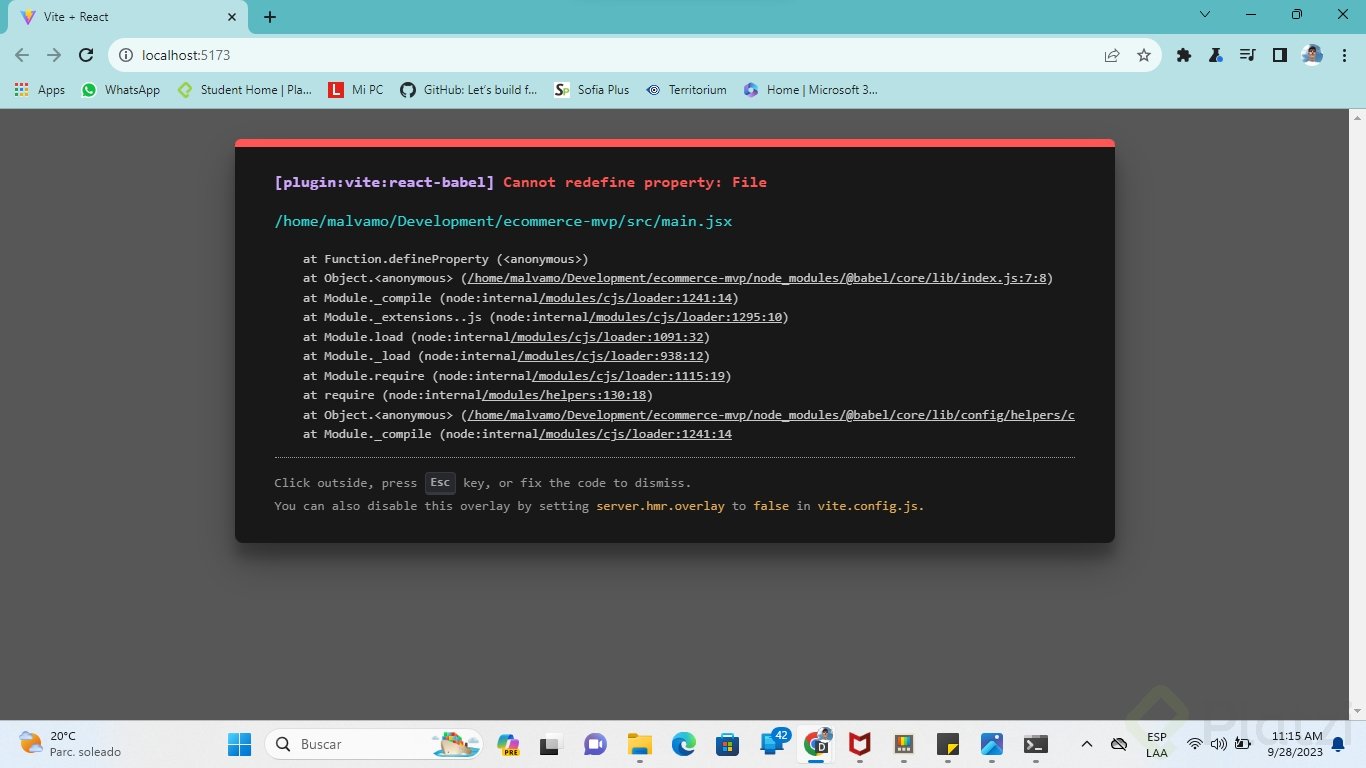
Task: Go back to the previous page
Action: (22, 56)
